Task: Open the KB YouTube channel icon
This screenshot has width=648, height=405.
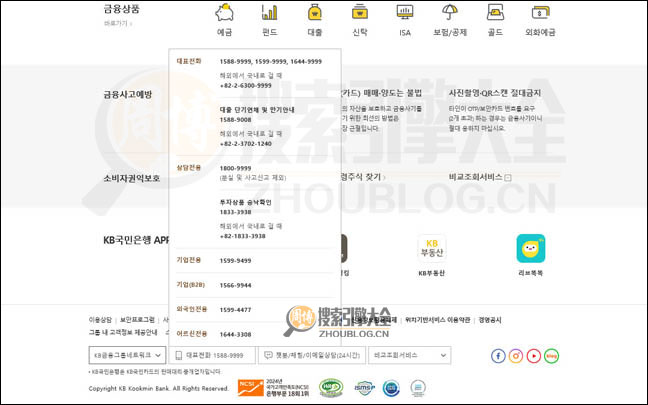Action: (534, 355)
